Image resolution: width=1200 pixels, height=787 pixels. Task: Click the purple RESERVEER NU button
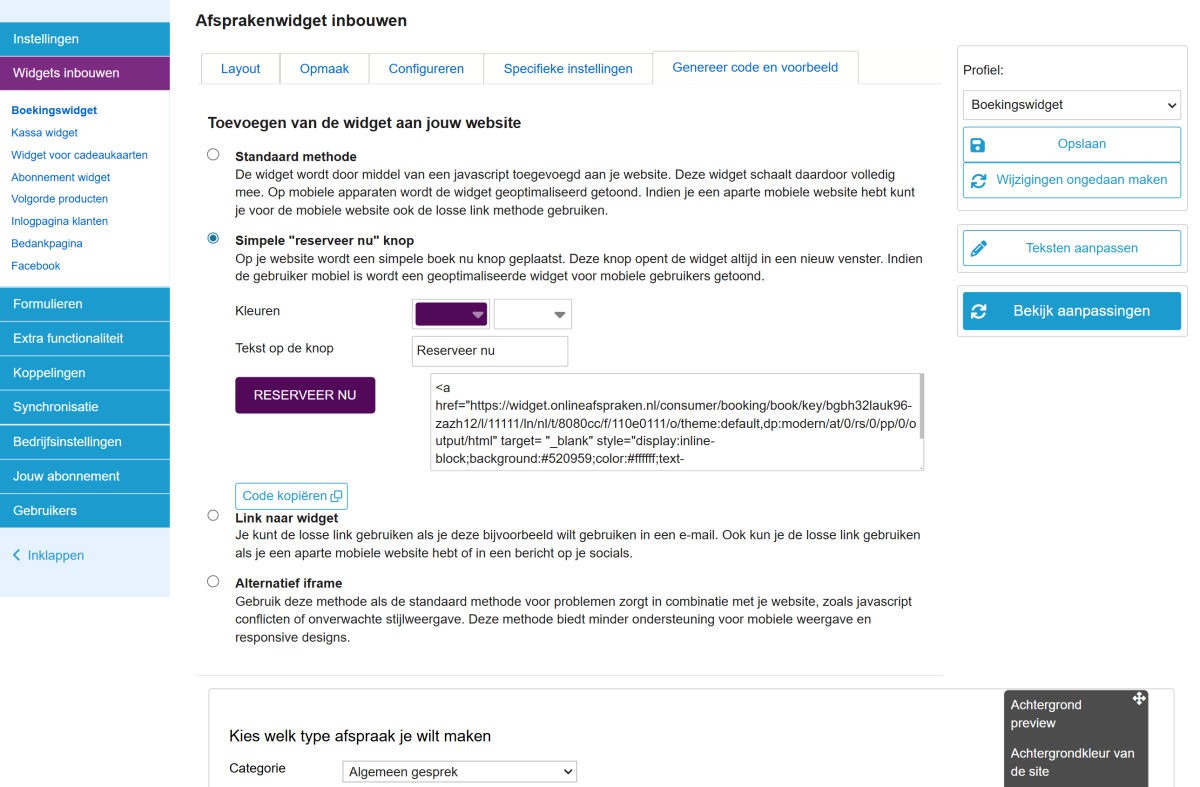pyautogui.click(x=305, y=395)
